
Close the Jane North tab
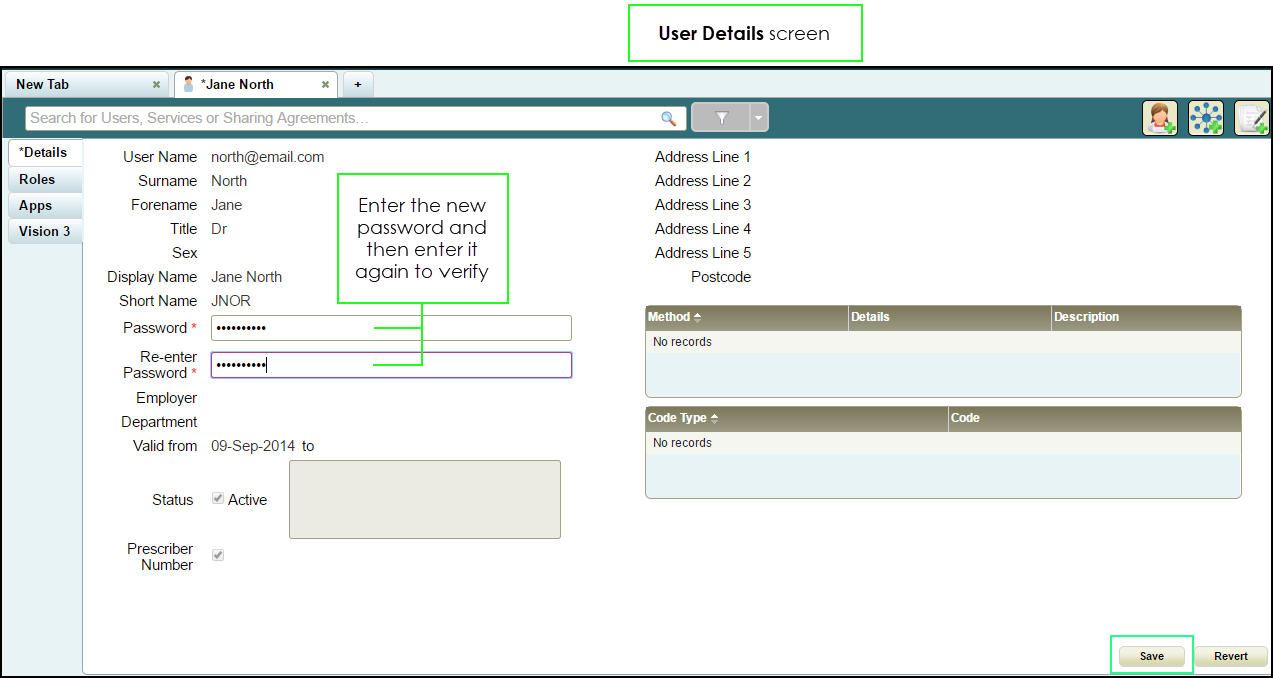325,85
